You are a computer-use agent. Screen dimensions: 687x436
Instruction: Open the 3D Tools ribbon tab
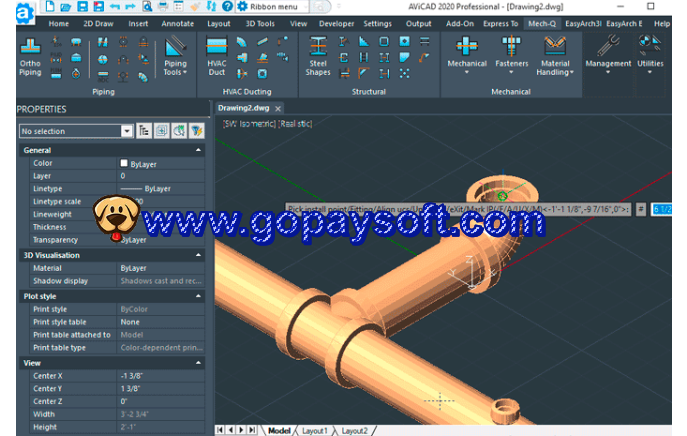260,24
